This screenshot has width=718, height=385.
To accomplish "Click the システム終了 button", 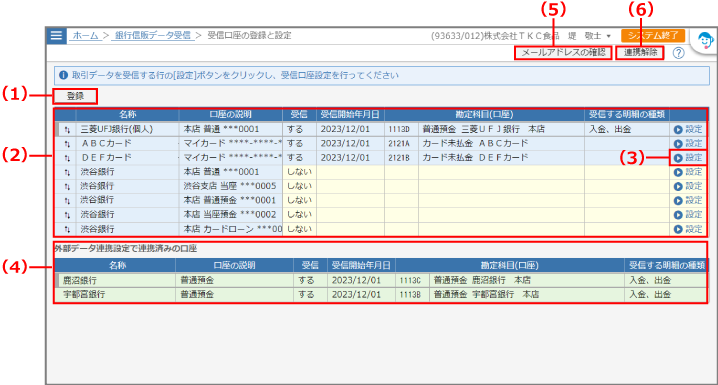I will [x=653, y=35].
